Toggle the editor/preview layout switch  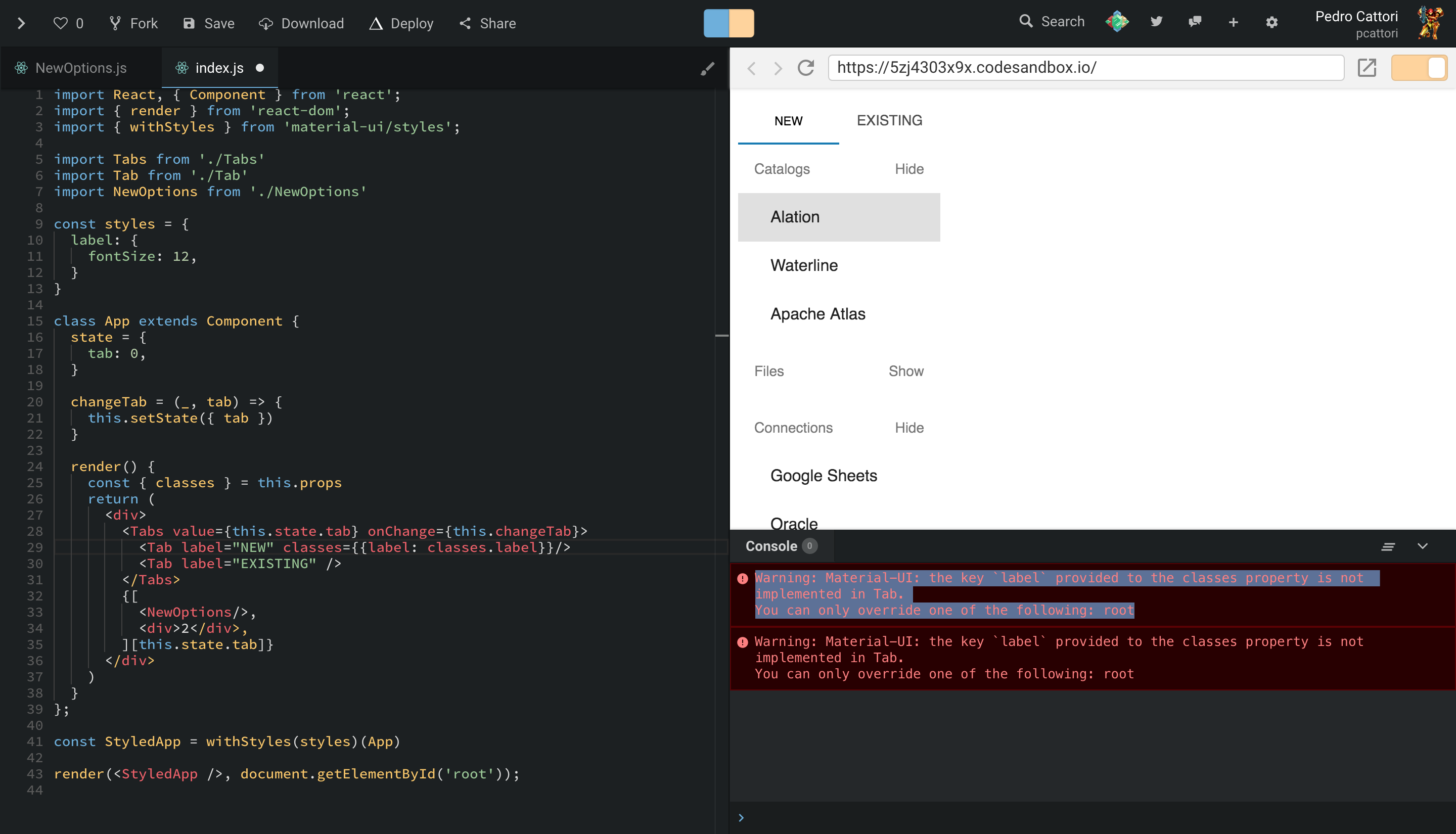(x=728, y=23)
